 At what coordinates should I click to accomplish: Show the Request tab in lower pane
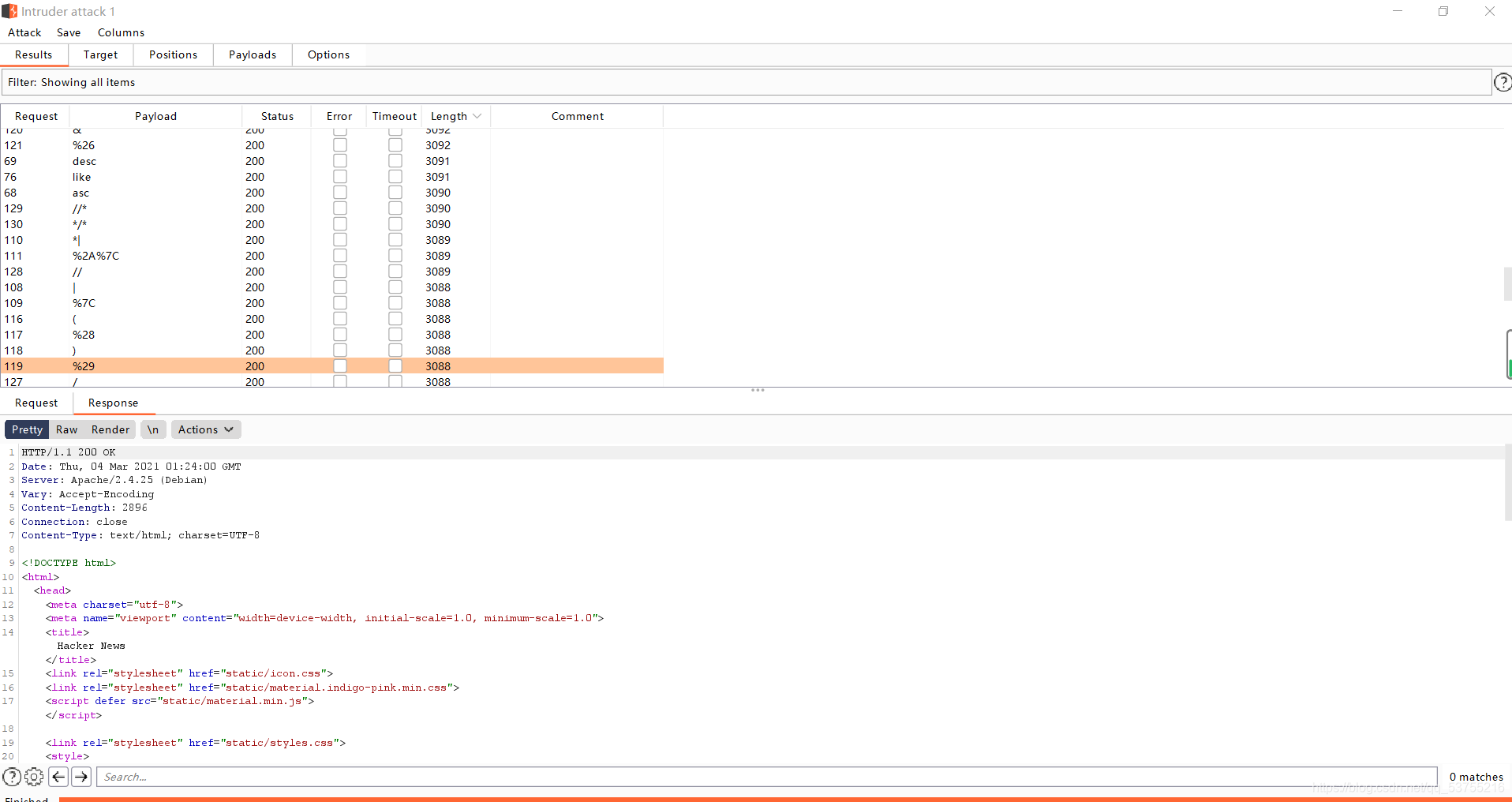(x=36, y=403)
